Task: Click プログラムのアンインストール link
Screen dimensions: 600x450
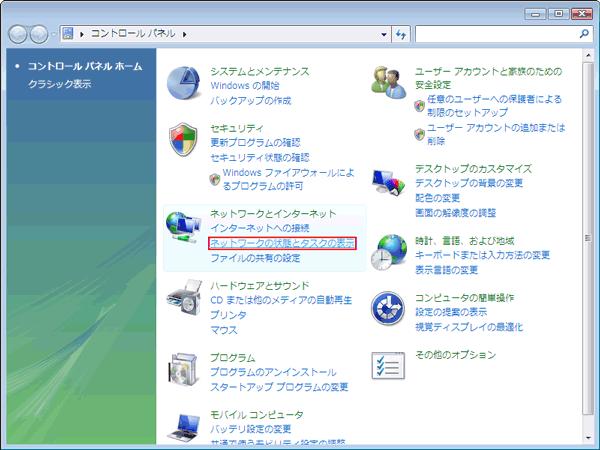Action: tap(273, 372)
